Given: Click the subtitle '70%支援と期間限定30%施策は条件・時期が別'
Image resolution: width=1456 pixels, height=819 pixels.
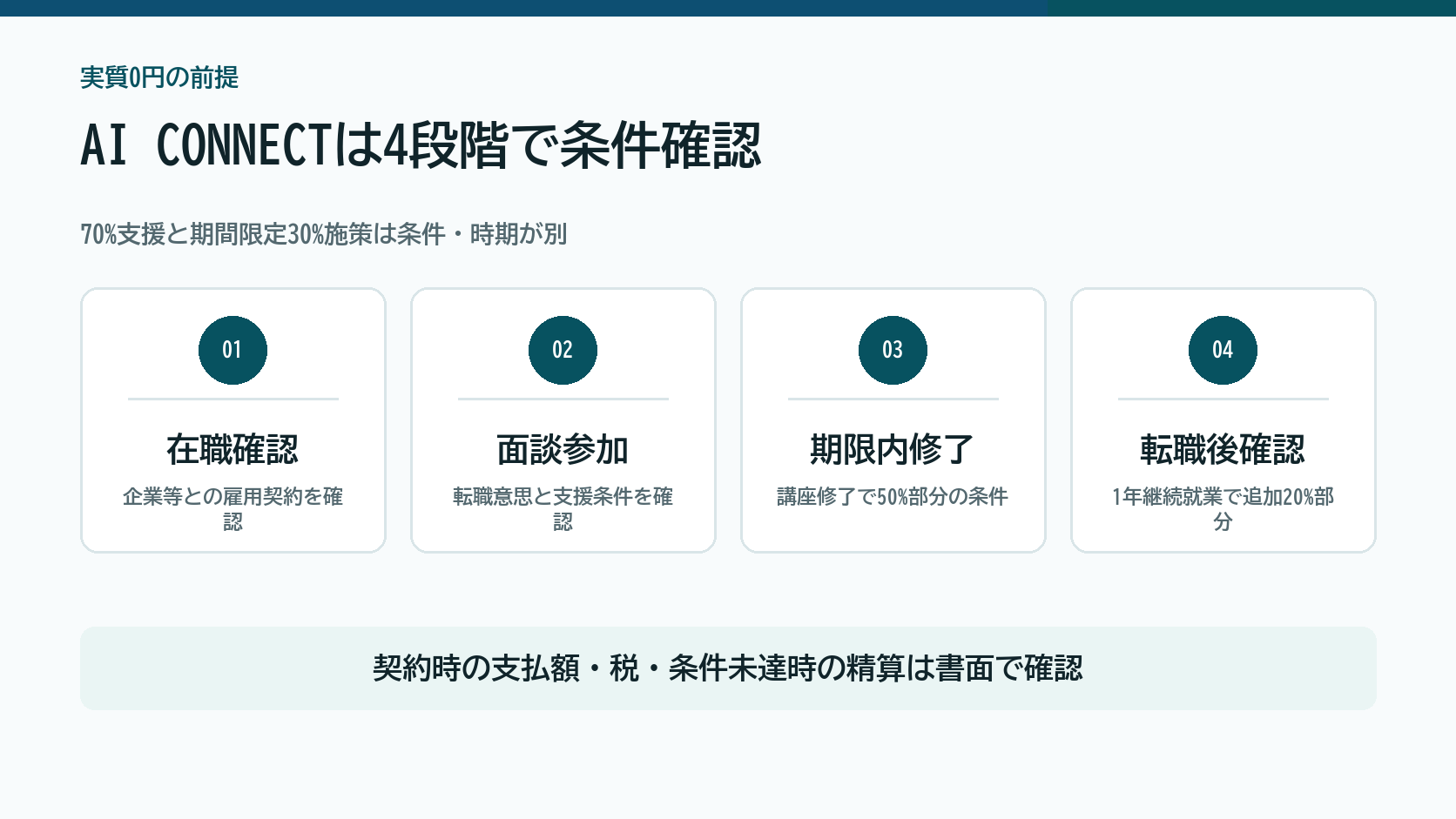Looking at the screenshot, I should coord(324,234).
